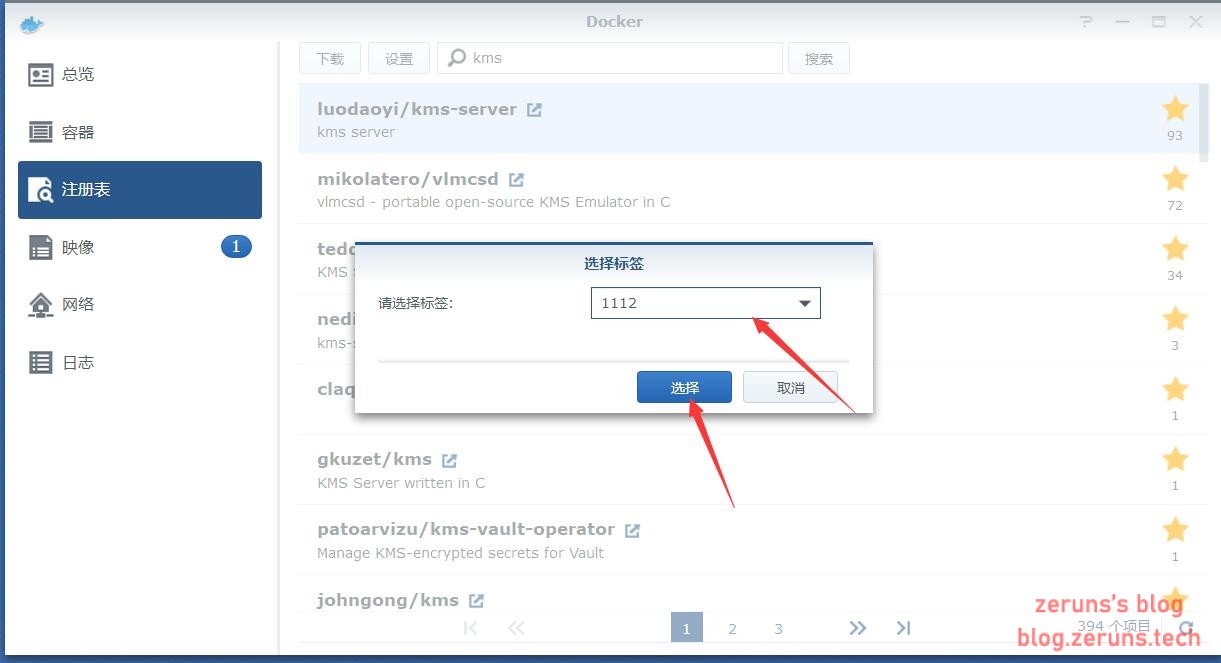Image resolution: width=1221 pixels, height=663 pixels.
Task: Expand the tag selection dropdown arrow
Action: pyautogui.click(x=804, y=304)
